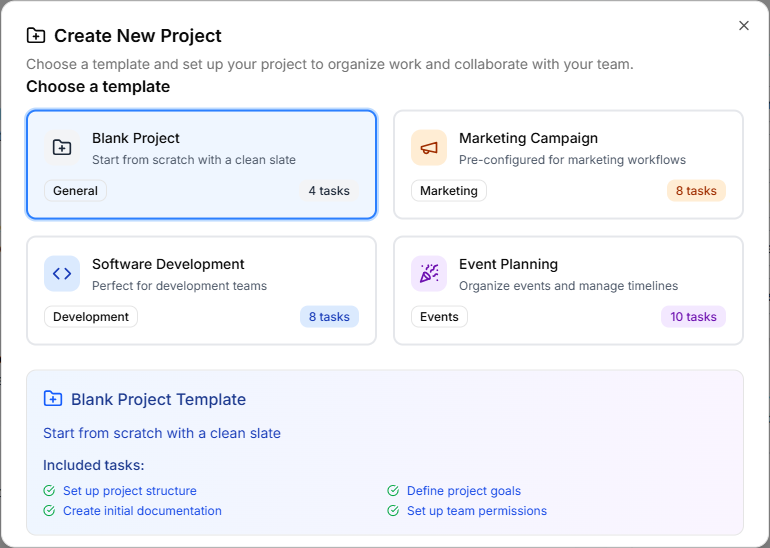
Task: Click the Marketing category tag
Action: pos(449,191)
